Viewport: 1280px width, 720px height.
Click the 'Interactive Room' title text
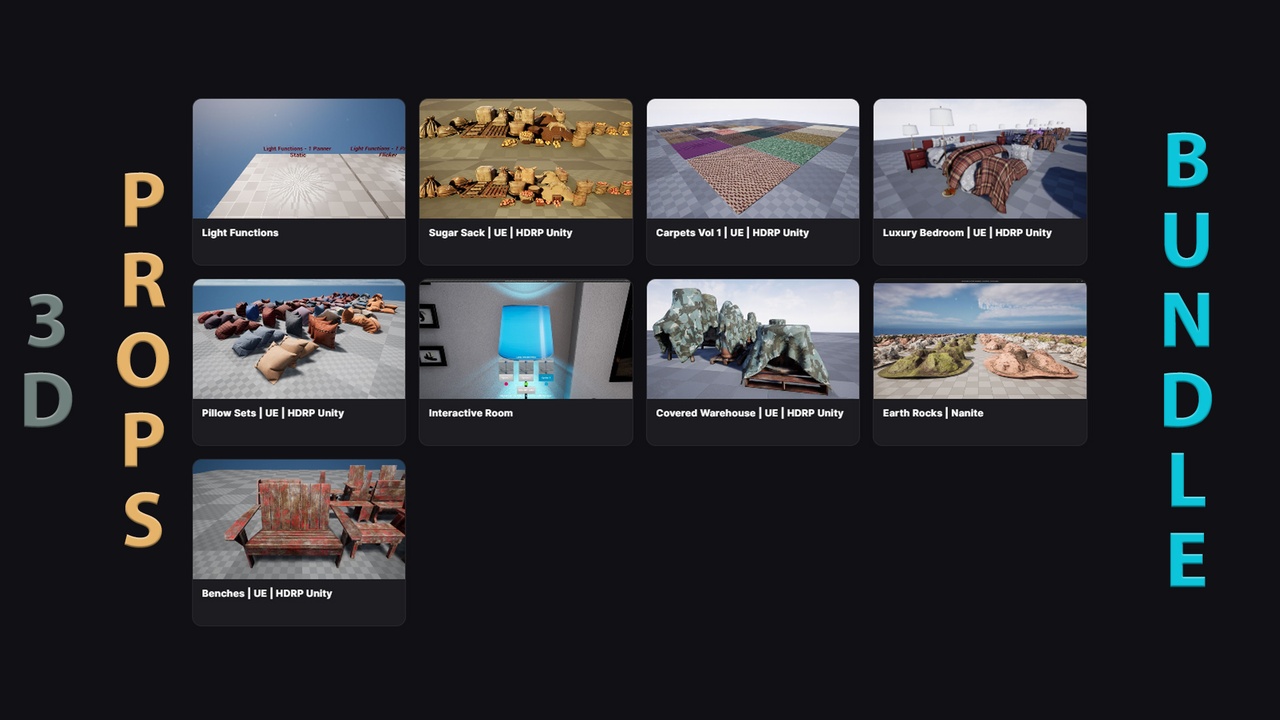pyautogui.click(x=471, y=413)
